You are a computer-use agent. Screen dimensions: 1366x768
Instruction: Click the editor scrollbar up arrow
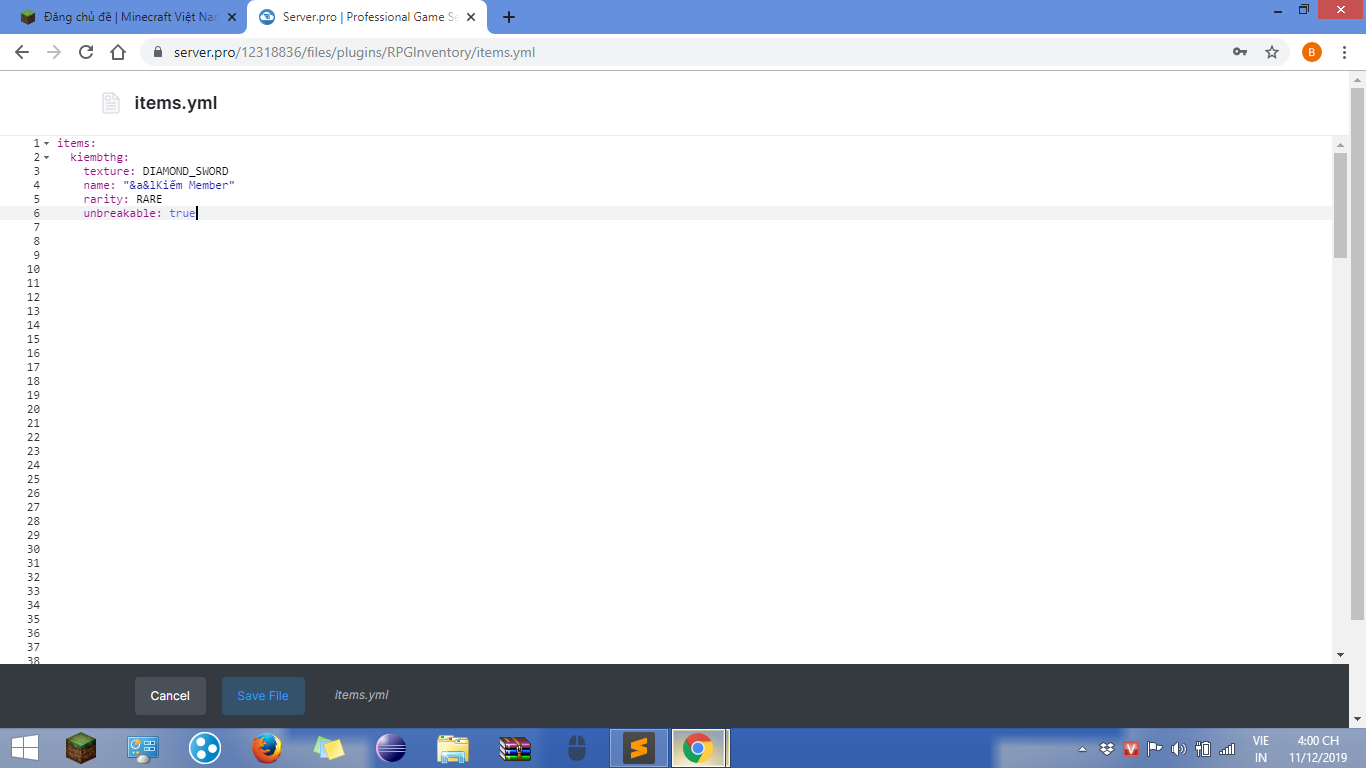1340,144
